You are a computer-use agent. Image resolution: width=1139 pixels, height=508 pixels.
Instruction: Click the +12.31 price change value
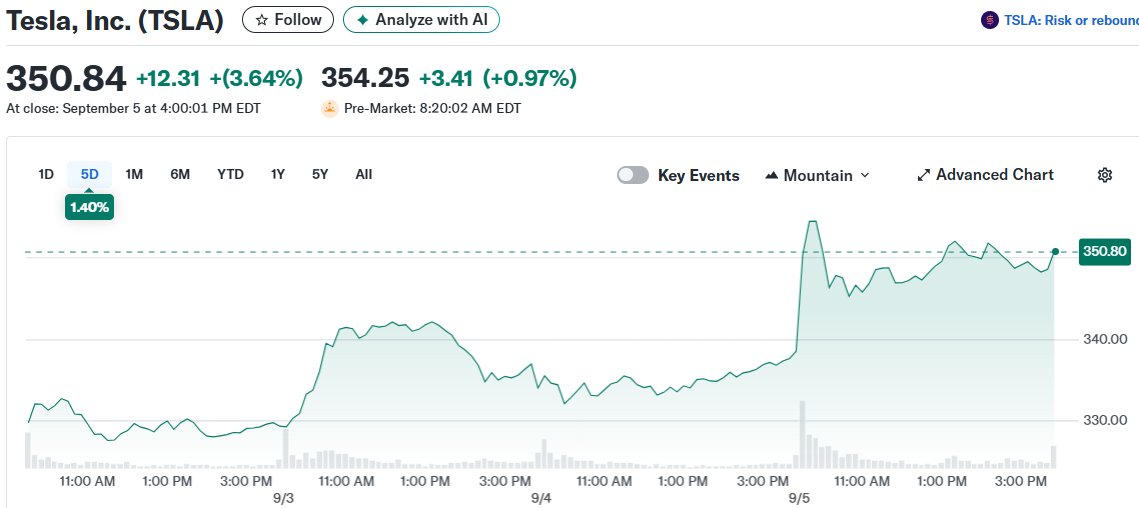(x=169, y=78)
